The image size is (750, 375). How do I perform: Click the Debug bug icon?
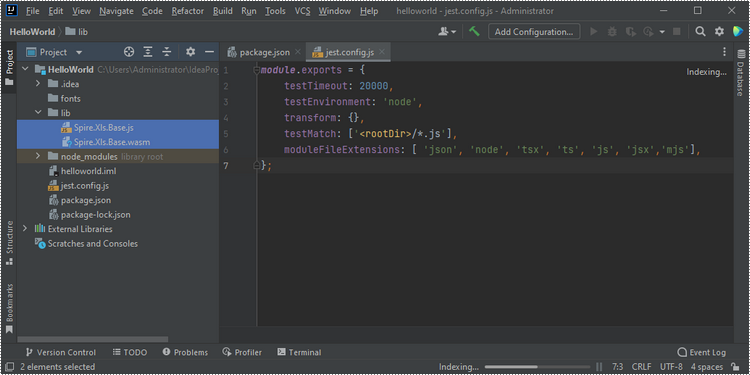tap(612, 32)
